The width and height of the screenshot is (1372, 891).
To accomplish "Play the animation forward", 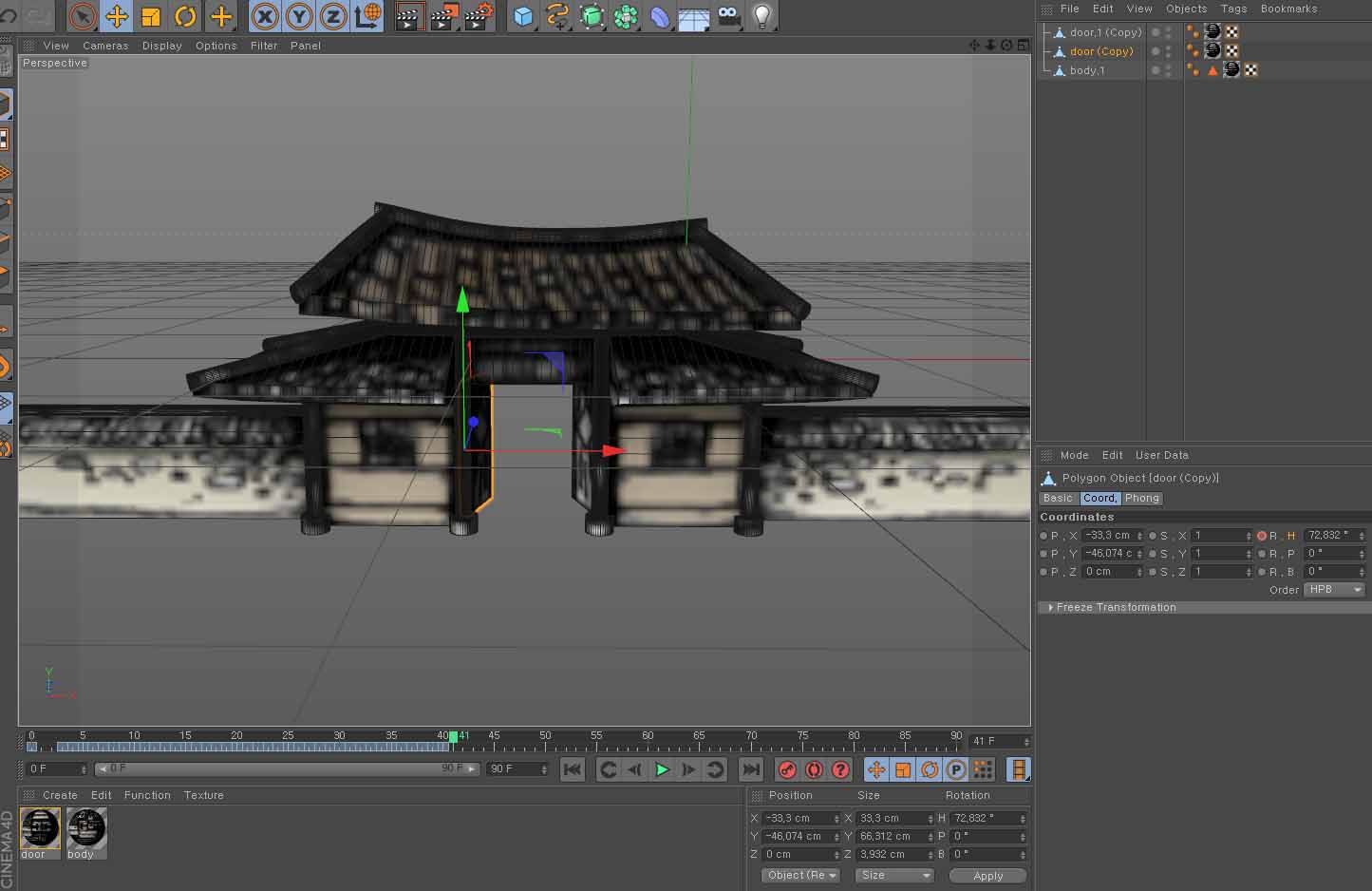I will (x=663, y=769).
